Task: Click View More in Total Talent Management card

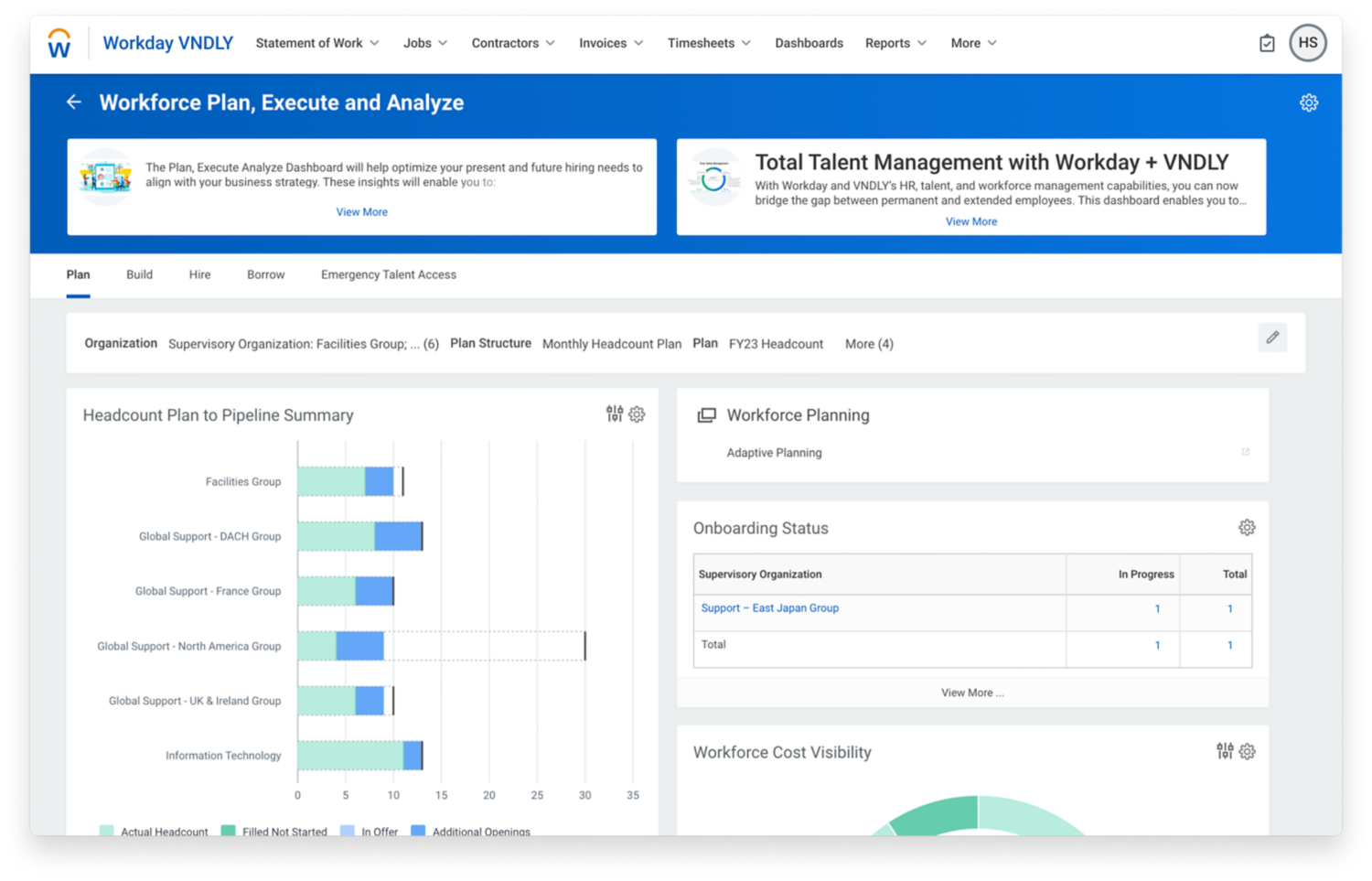Action: click(970, 221)
